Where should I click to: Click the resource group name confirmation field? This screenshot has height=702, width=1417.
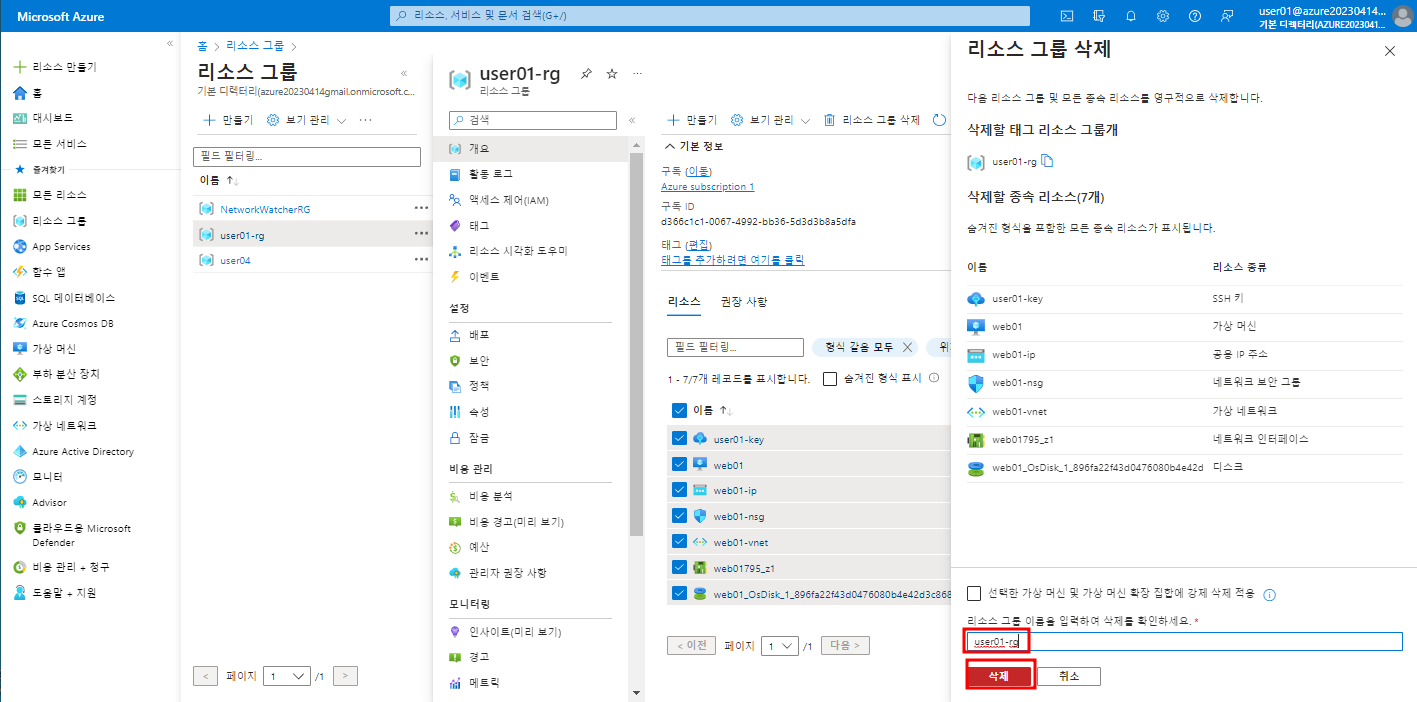click(x=1185, y=641)
